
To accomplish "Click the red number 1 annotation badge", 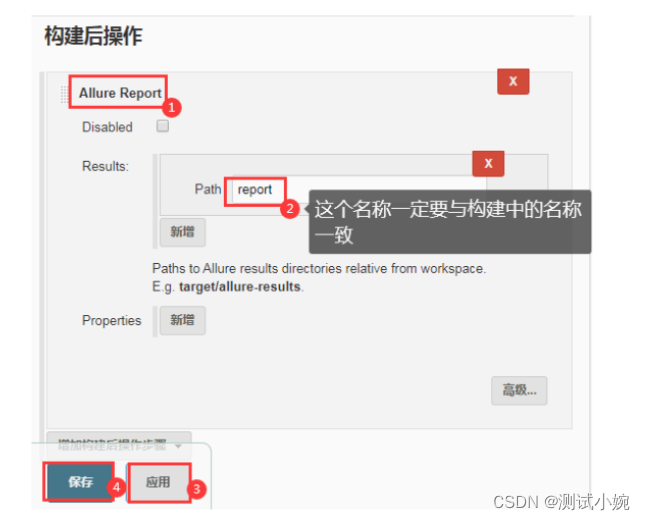I will [172, 108].
